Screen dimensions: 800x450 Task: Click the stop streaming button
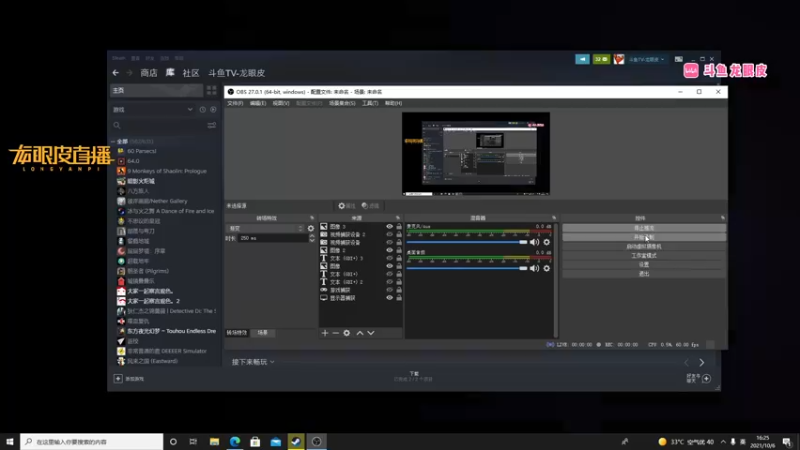644,228
